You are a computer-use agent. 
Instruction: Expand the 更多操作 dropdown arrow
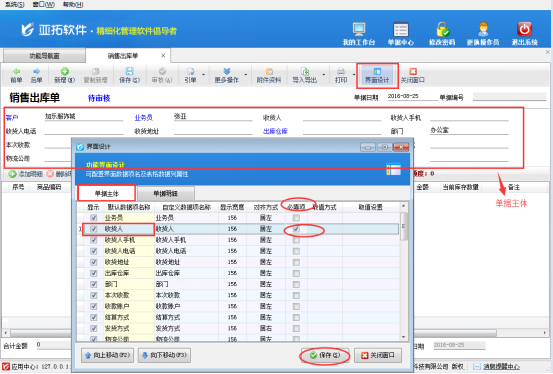pyautogui.click(x=246, y=75)
